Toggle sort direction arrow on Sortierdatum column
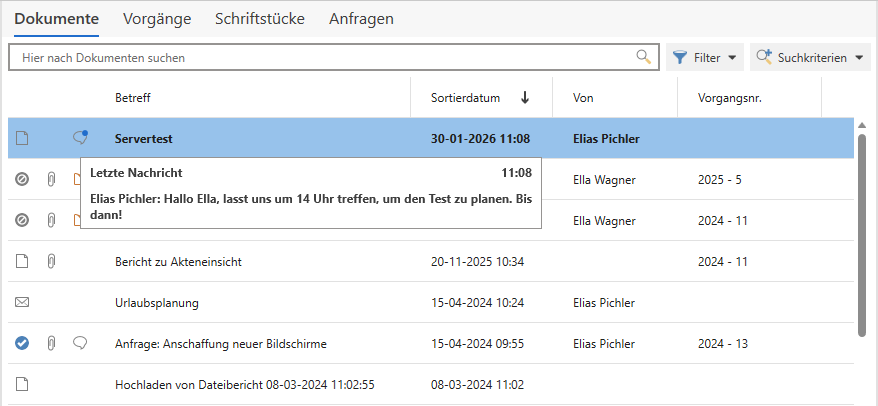878x406 pixels. (525, 98)
